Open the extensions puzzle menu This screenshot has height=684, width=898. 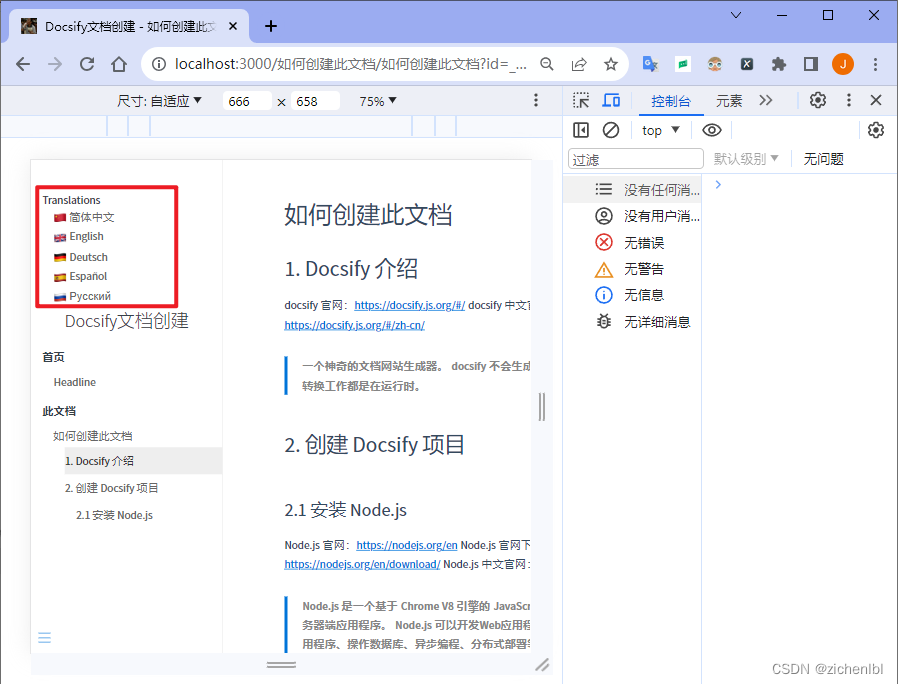coord(779,64)
